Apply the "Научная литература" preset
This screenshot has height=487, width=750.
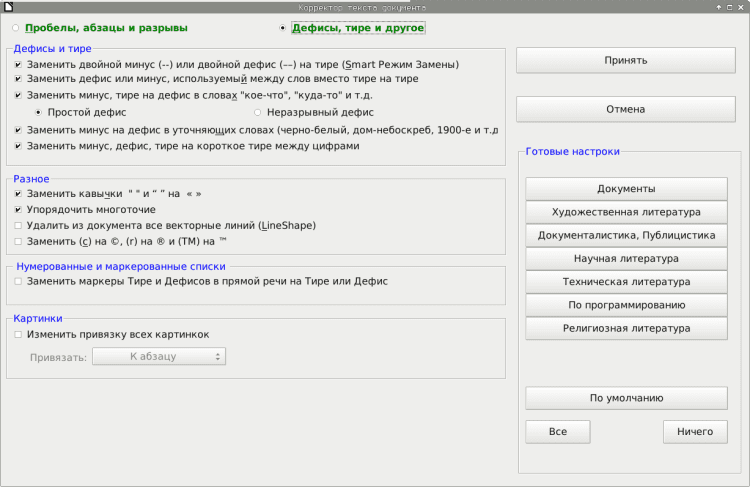click(x=626, y=258)
